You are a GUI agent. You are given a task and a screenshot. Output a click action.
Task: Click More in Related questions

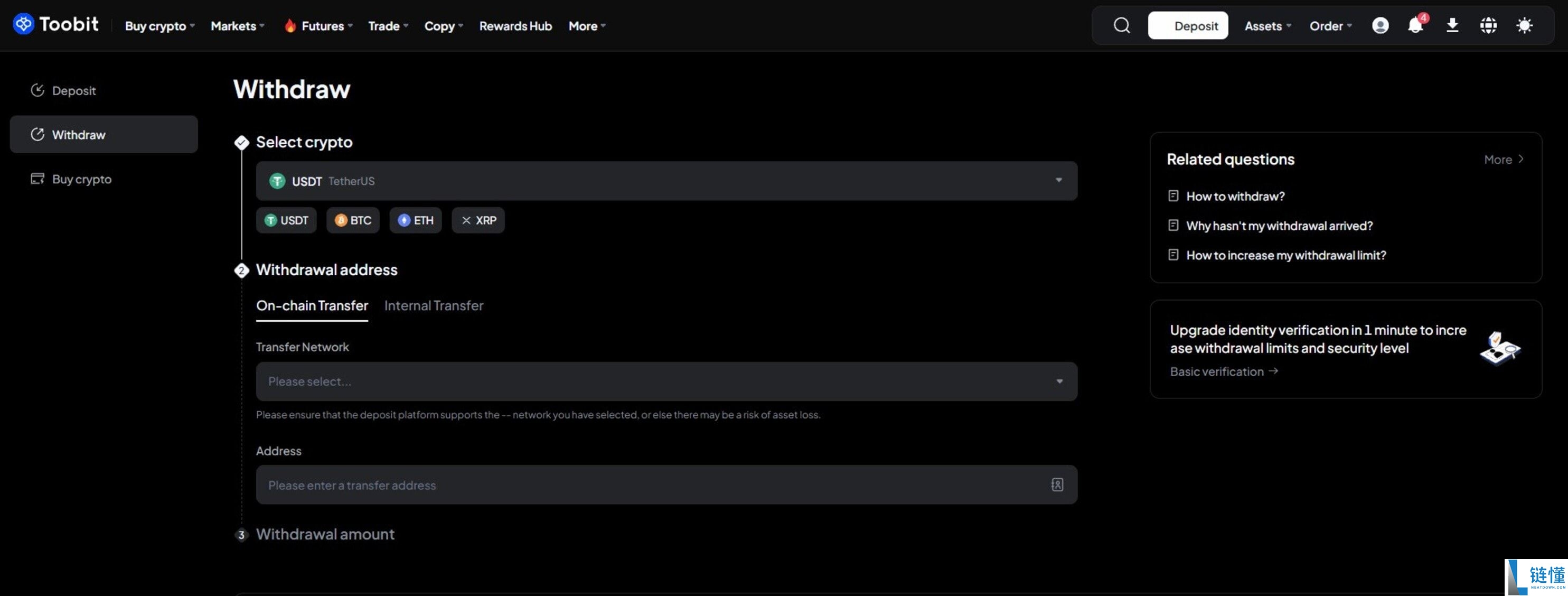pyautogui.click(x=1504, y=160)
